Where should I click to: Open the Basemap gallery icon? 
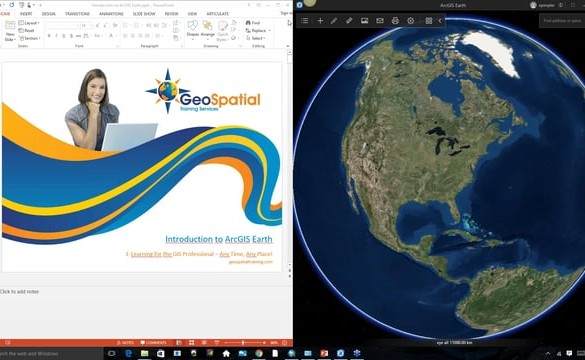pos(365,21)
